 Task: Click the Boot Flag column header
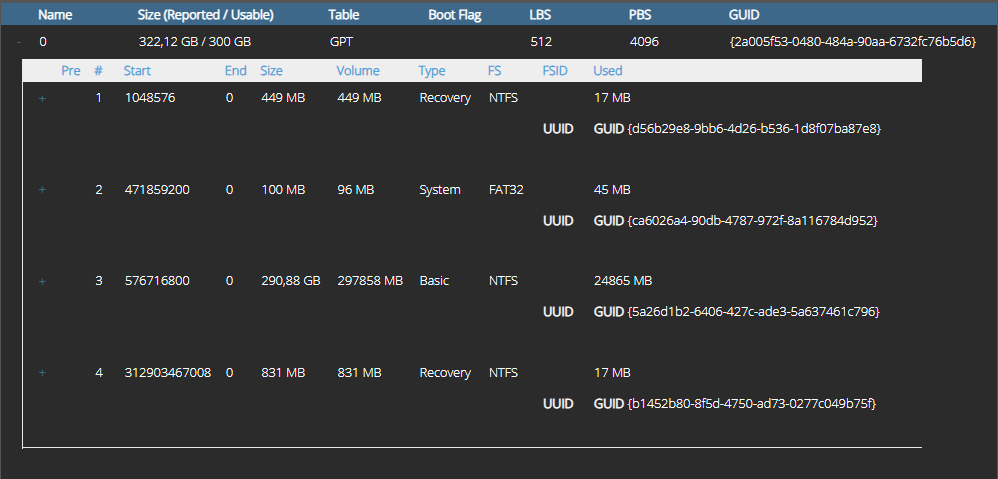[455, 16]
